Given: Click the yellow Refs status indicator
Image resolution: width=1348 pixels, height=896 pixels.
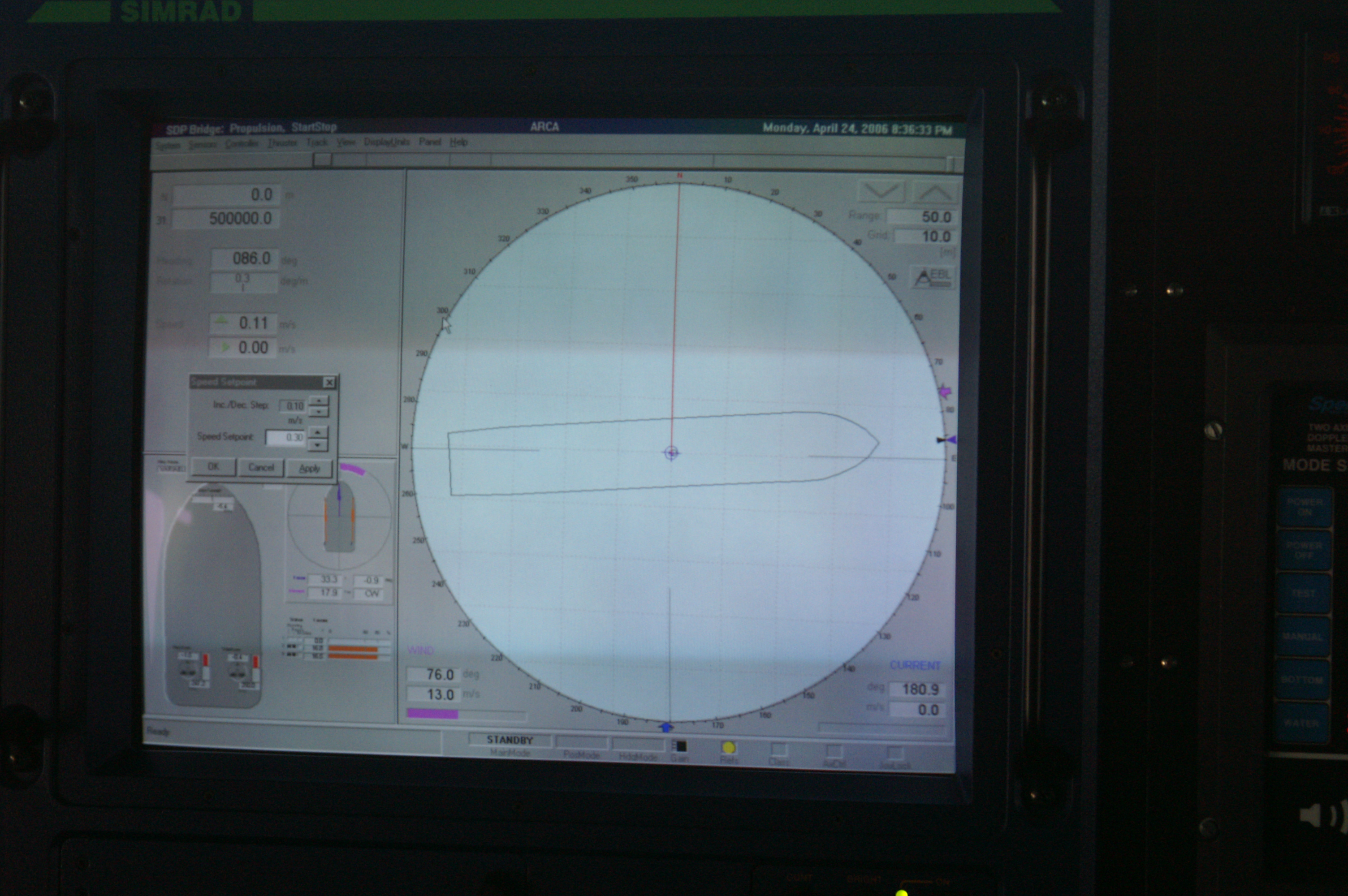Looking at the screenshot, I should click(x=729, y=748).
